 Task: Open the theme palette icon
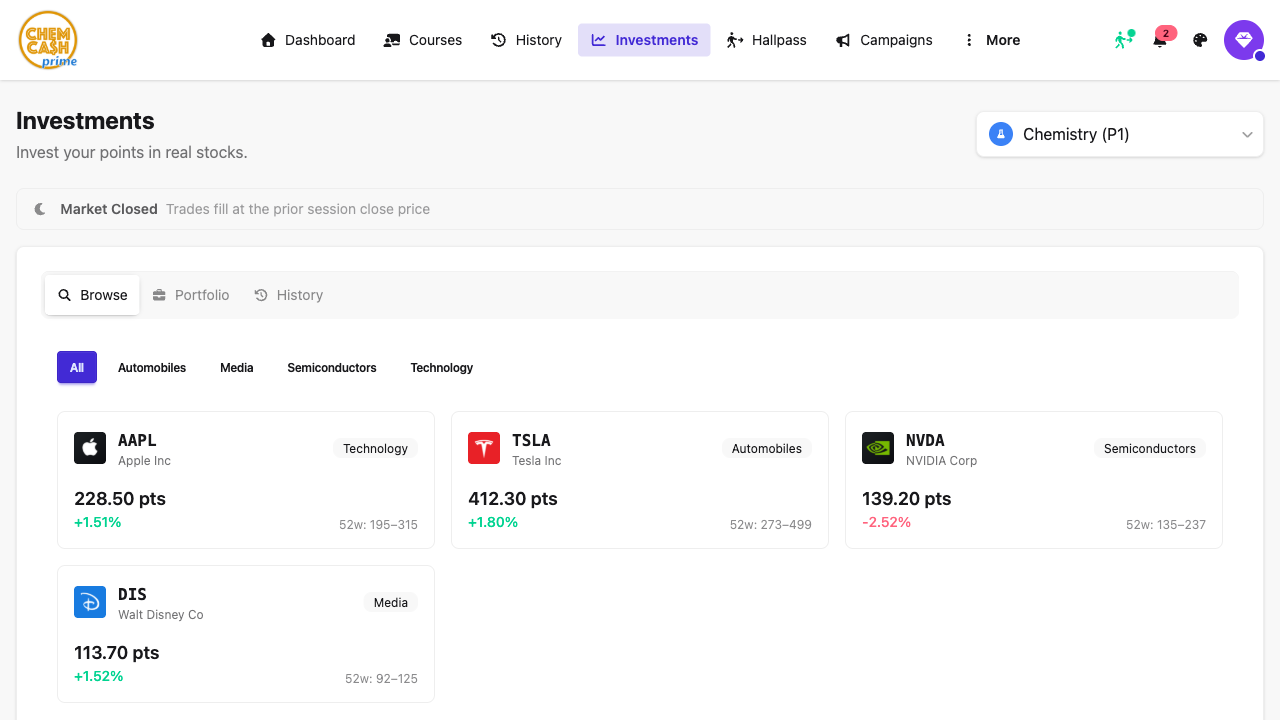pyautogui.click(x=1201, y=40)
